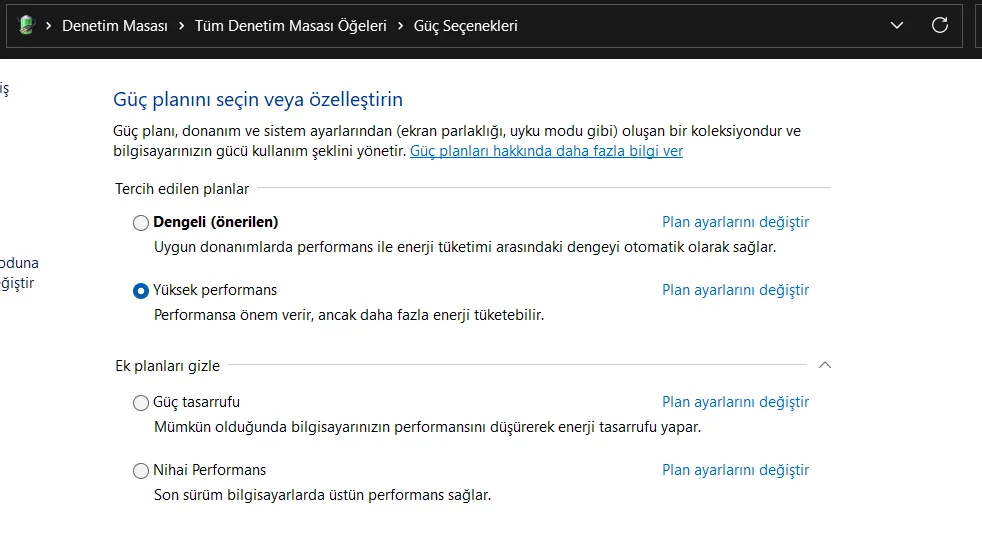Click the Power Options icon in address bar
This screenshot has width=982, height=556.
[x=26, y=26]
